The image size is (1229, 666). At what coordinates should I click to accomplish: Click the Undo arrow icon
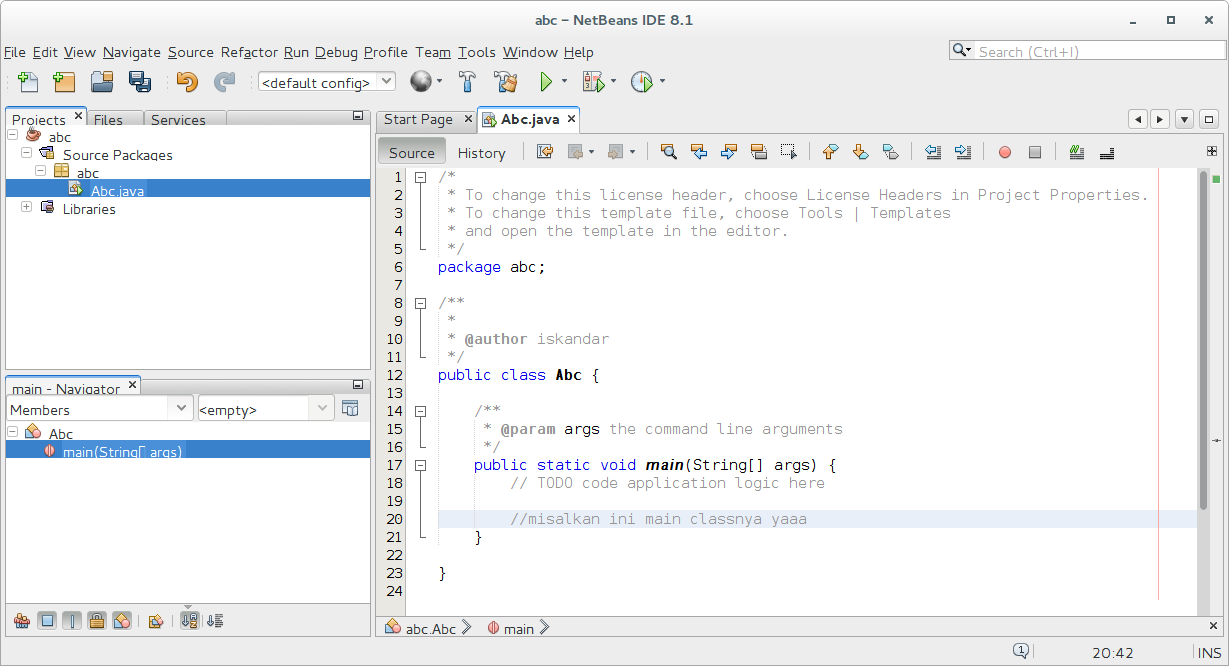click(x=187, y=82)
